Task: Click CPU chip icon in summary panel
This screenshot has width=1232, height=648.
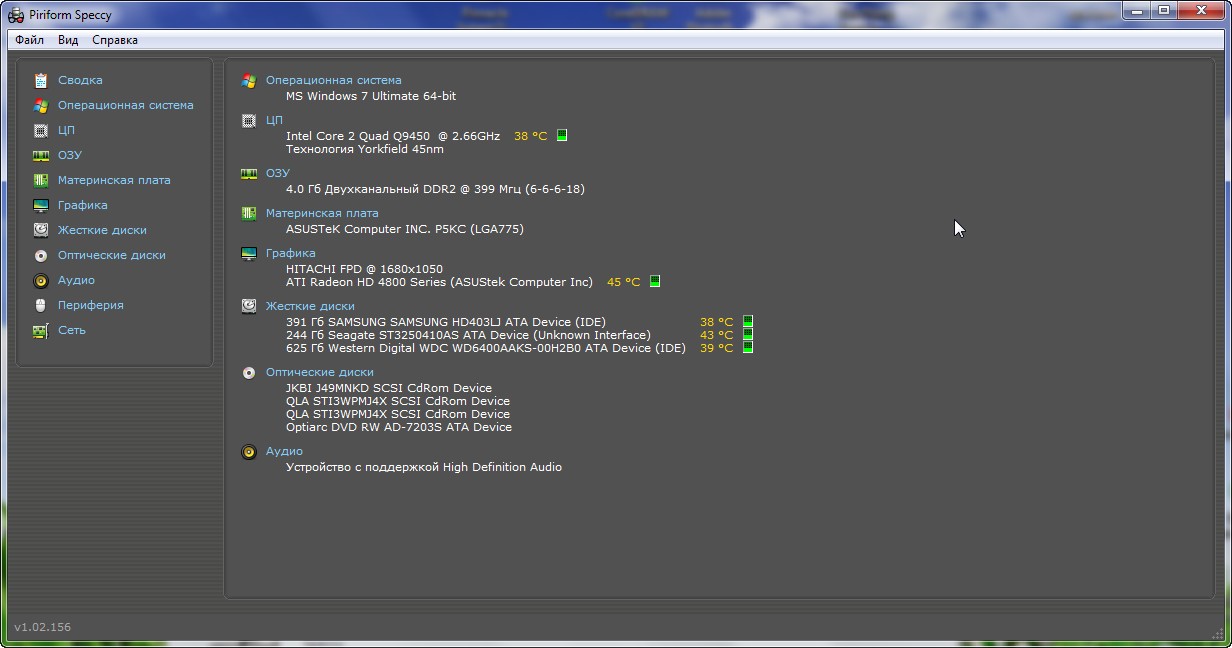Action: [x=249, y=121]
